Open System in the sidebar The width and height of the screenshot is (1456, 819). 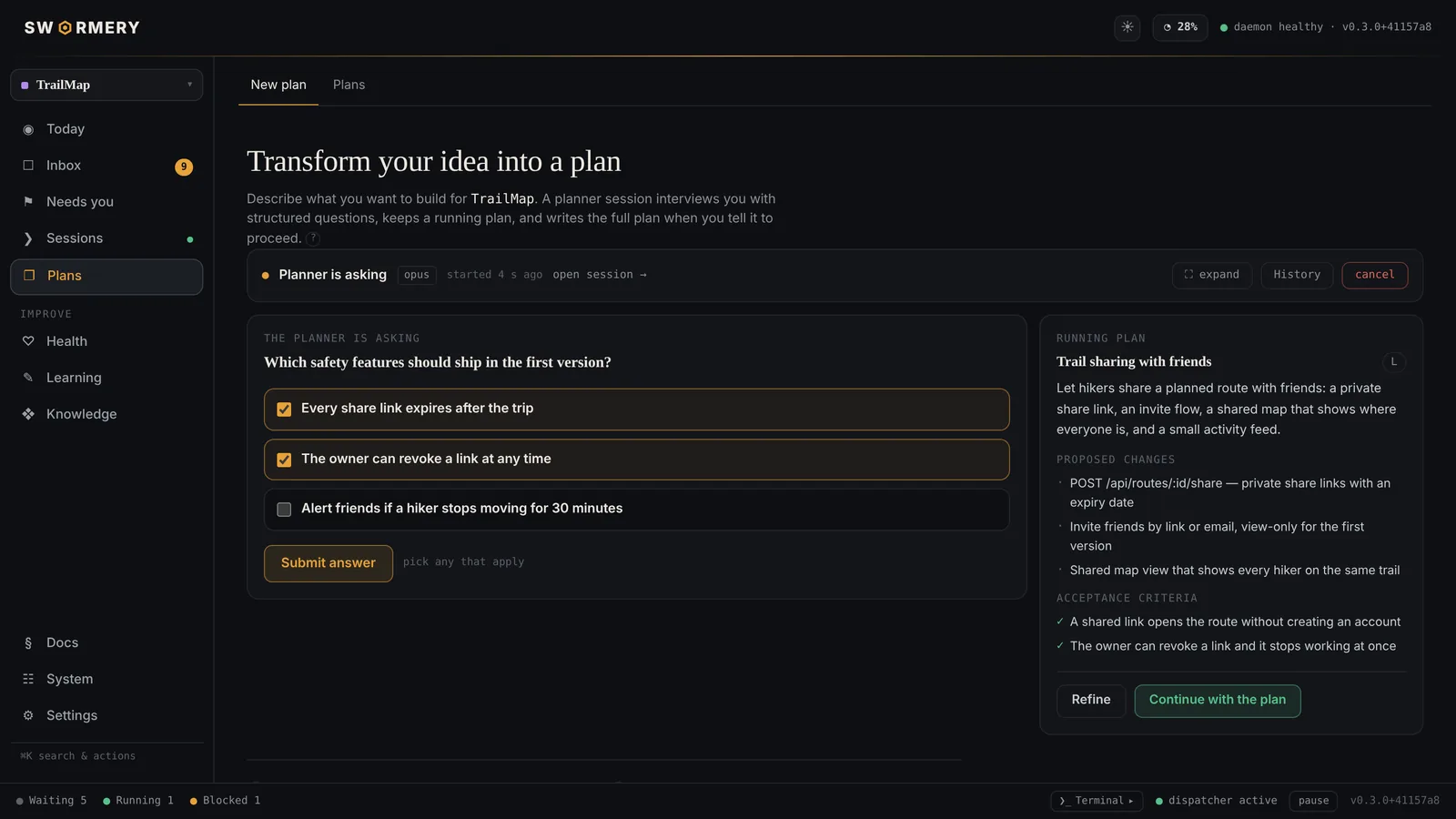point(106,679)
